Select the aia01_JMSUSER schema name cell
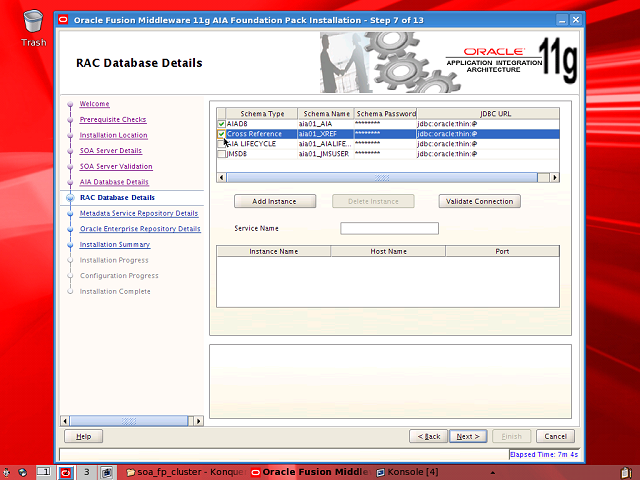The image size is (640, 480). (326, 154)
